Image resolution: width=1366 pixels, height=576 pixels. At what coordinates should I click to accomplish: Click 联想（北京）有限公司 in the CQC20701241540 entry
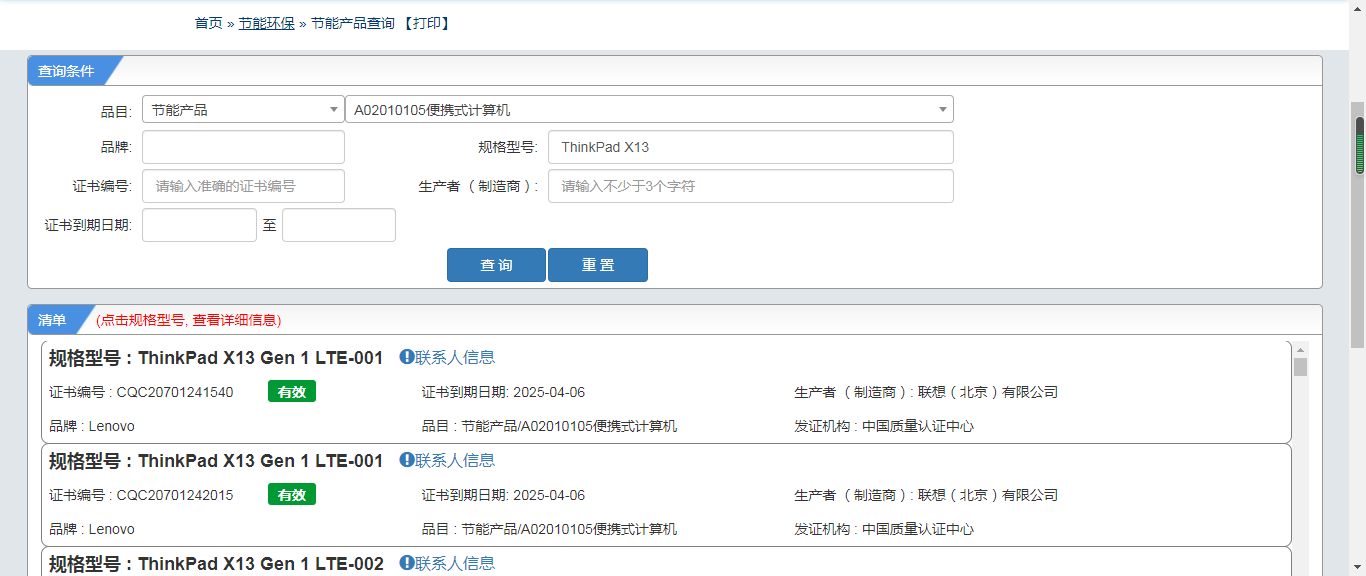(988, 392)
